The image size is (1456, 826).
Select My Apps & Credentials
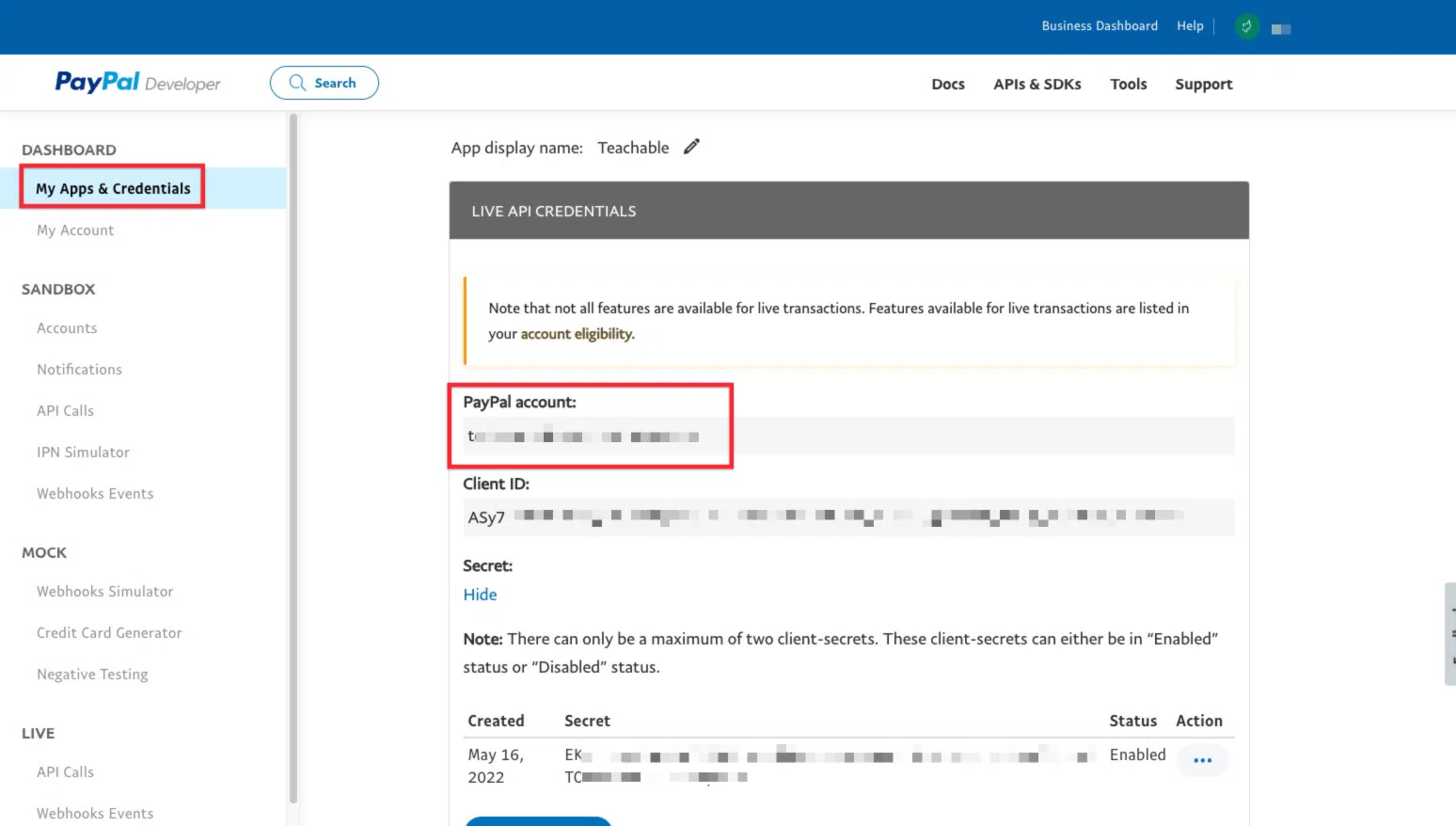coord(113,188)
